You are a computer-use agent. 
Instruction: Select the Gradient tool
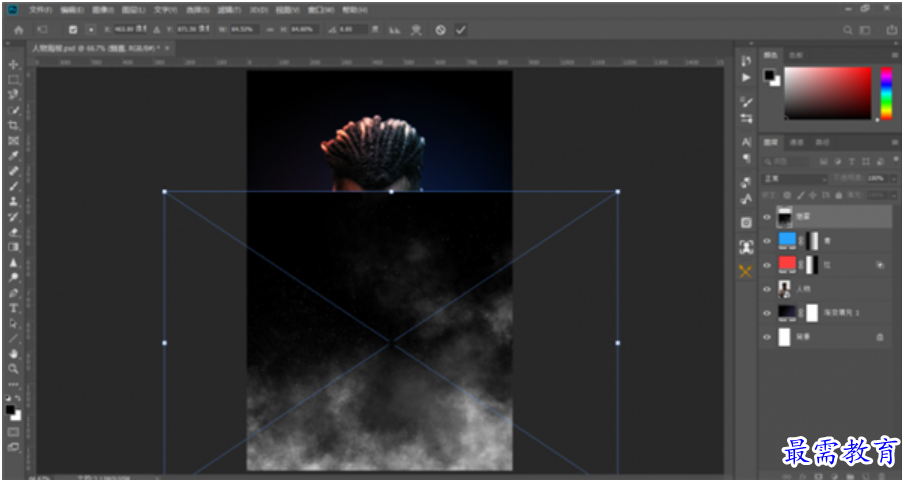click(13, 247)
